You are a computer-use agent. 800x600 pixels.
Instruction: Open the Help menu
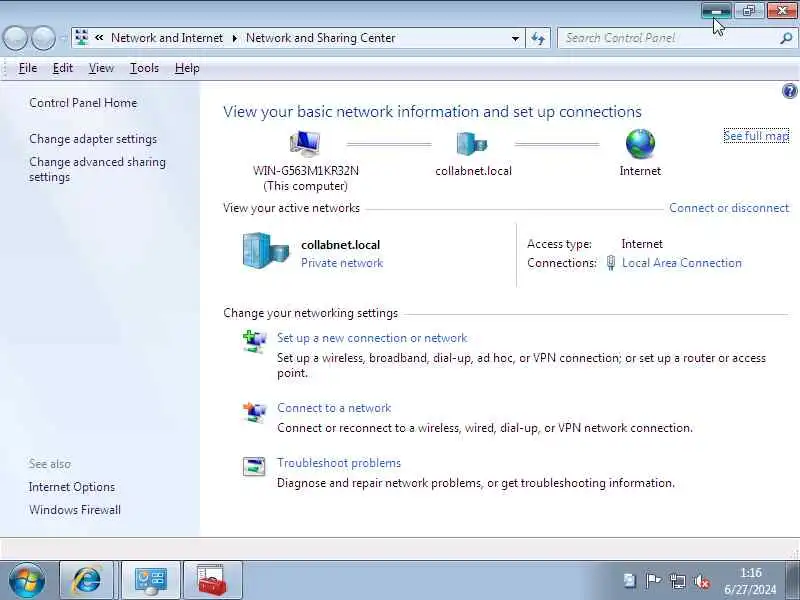click(x=187, y=68)
